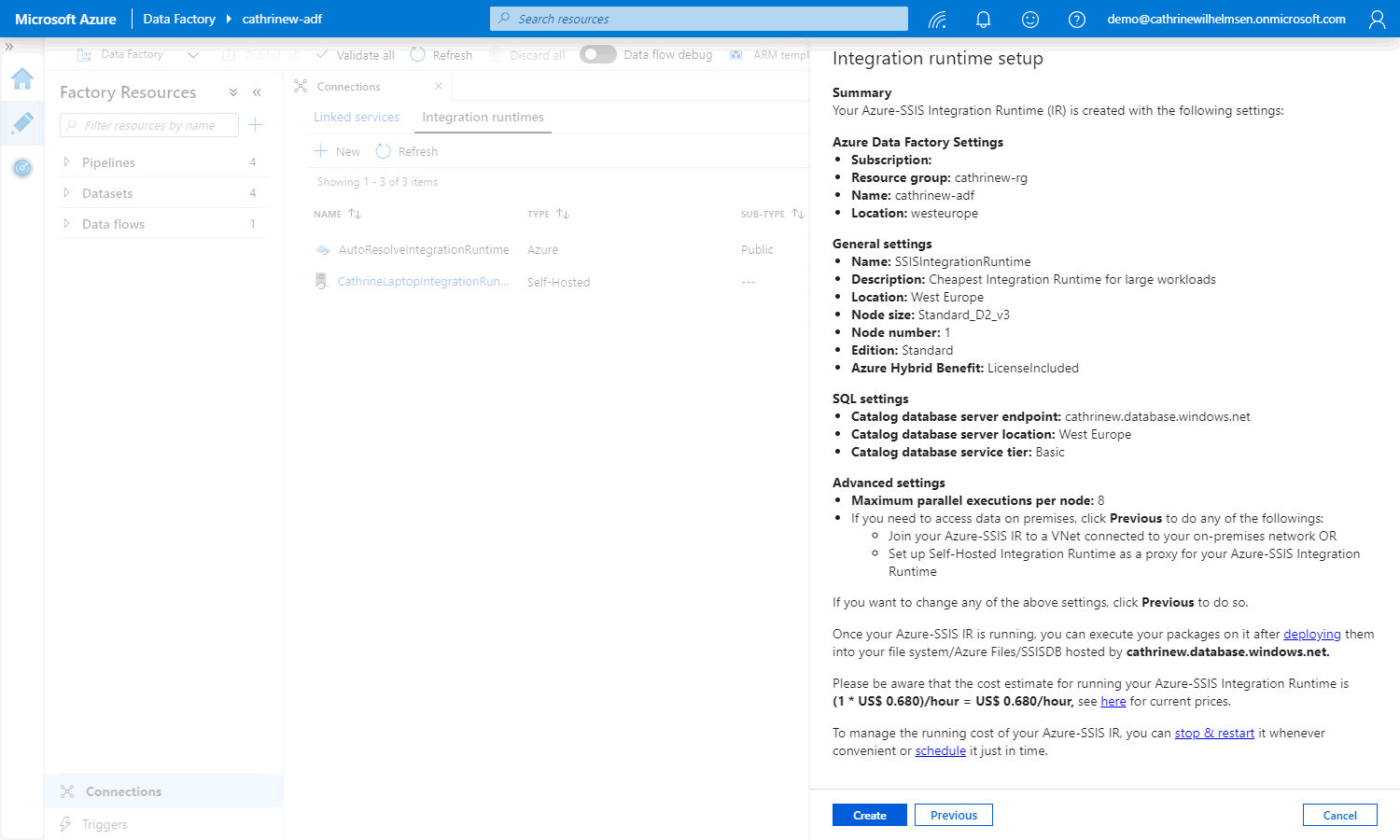Click the feedback smiley icon
Image resolution: width=1400 pixels, height=840 pixels.
[x=1029, y=20]
